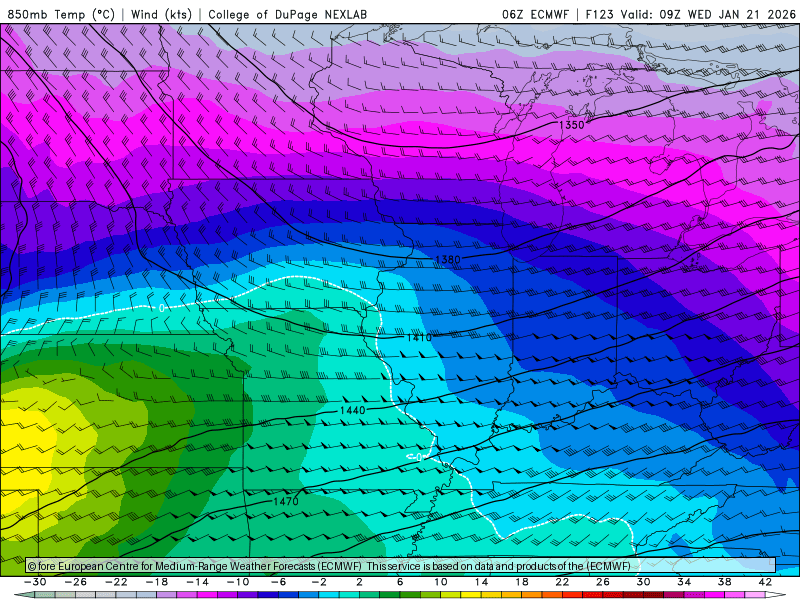Click the ECMWF copyright notice text
This screenshot has height=600, width=800.
coord(329,566)
